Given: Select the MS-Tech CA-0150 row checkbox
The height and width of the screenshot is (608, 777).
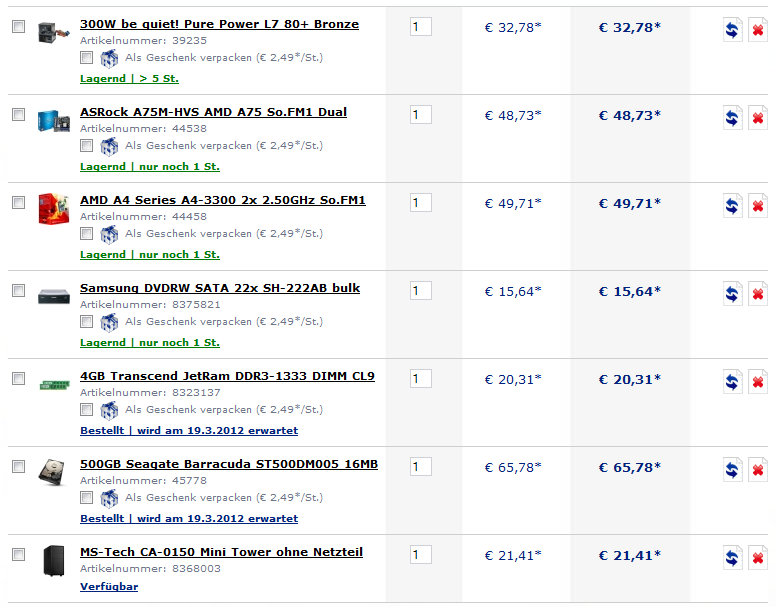Looking at the screenshot, I should pyautogui.click(x=18, y=554).
